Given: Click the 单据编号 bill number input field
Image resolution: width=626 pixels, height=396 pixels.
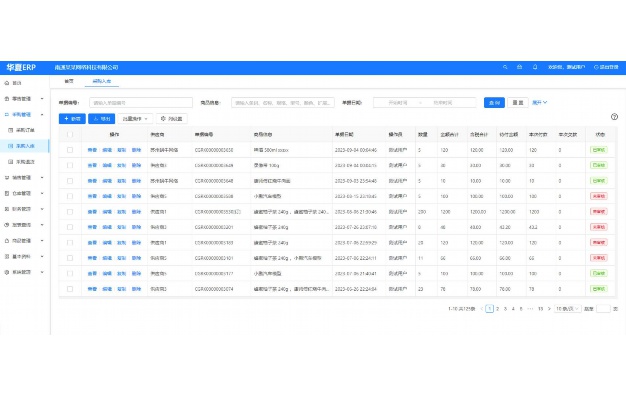Looking at the screenshot, I should point(141,103).
